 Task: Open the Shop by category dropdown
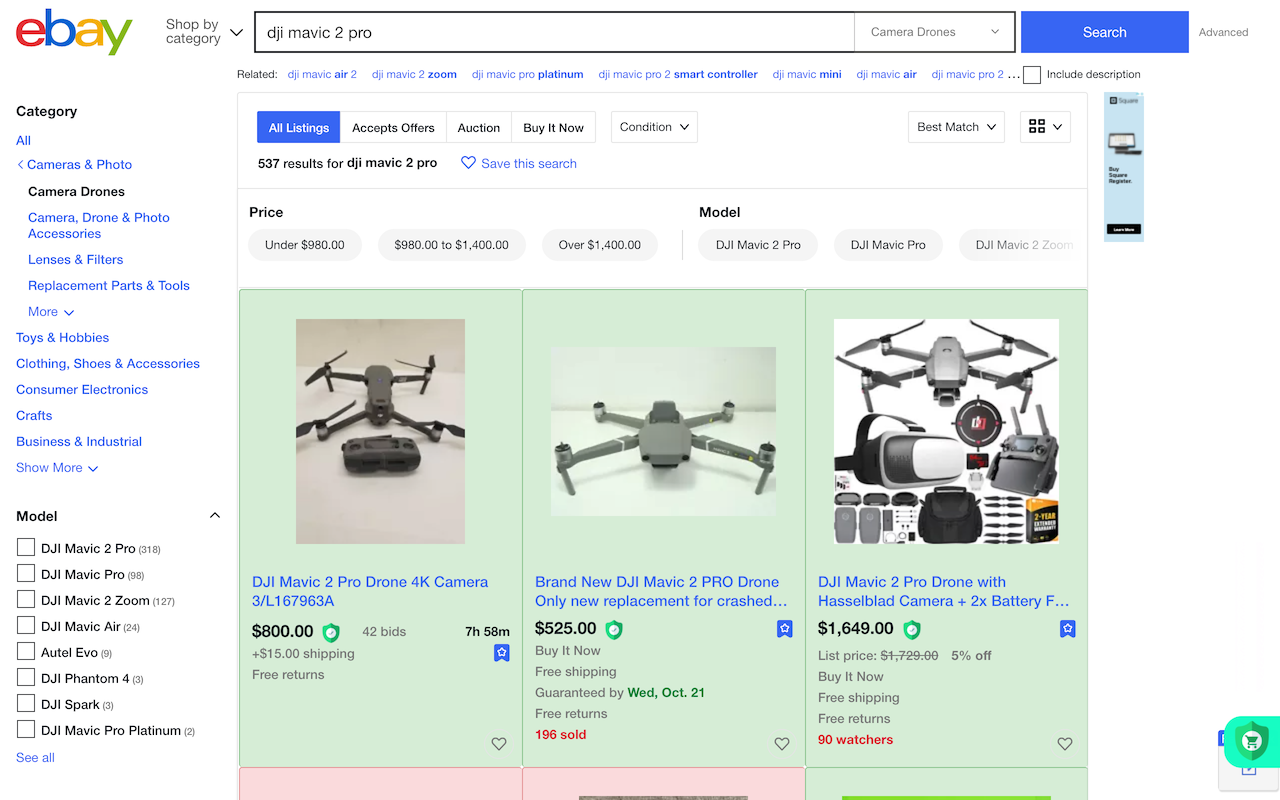click(x=204, y=32)
